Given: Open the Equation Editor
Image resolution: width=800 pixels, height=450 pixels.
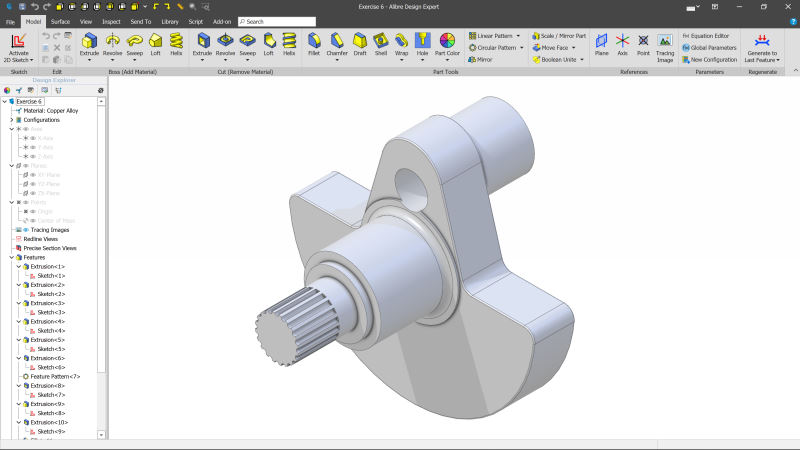Looking at the screenshot, I should 707,35.
